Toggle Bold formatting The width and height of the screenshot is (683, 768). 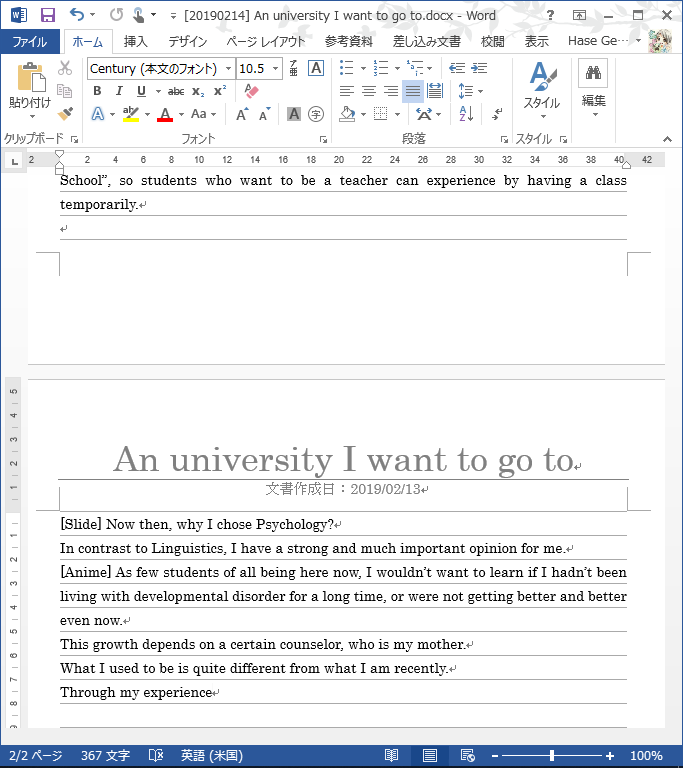coord(97,91)
